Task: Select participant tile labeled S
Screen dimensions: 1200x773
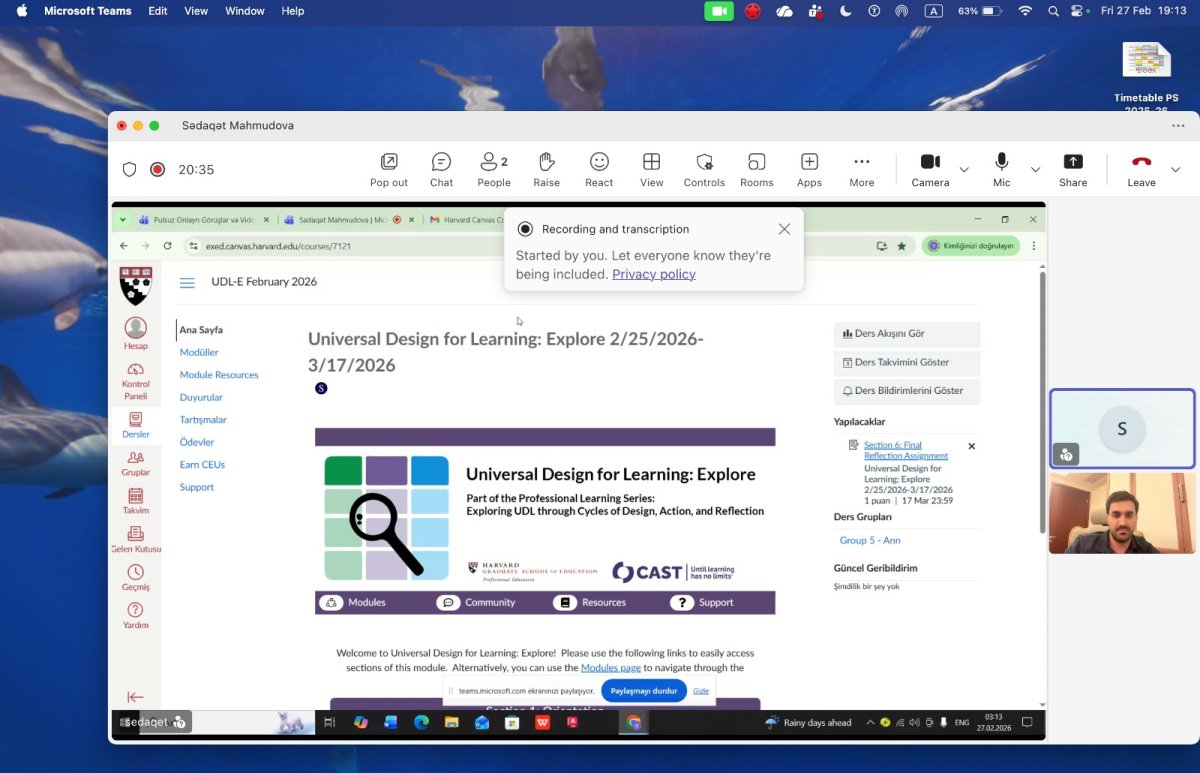Action: click(x=1122, y=428)
